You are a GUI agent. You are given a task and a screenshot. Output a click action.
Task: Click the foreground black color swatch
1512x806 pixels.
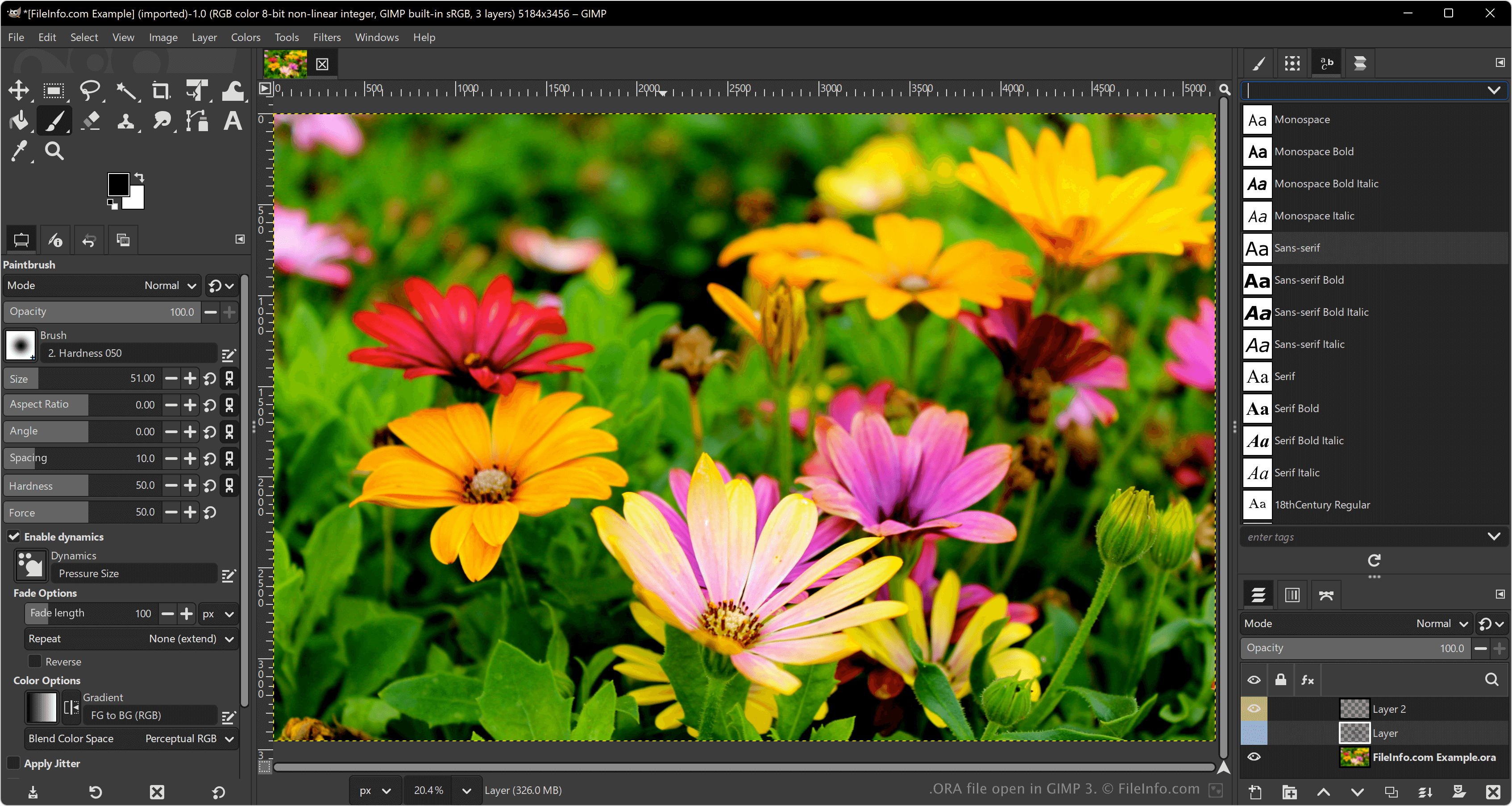point(118,184)
